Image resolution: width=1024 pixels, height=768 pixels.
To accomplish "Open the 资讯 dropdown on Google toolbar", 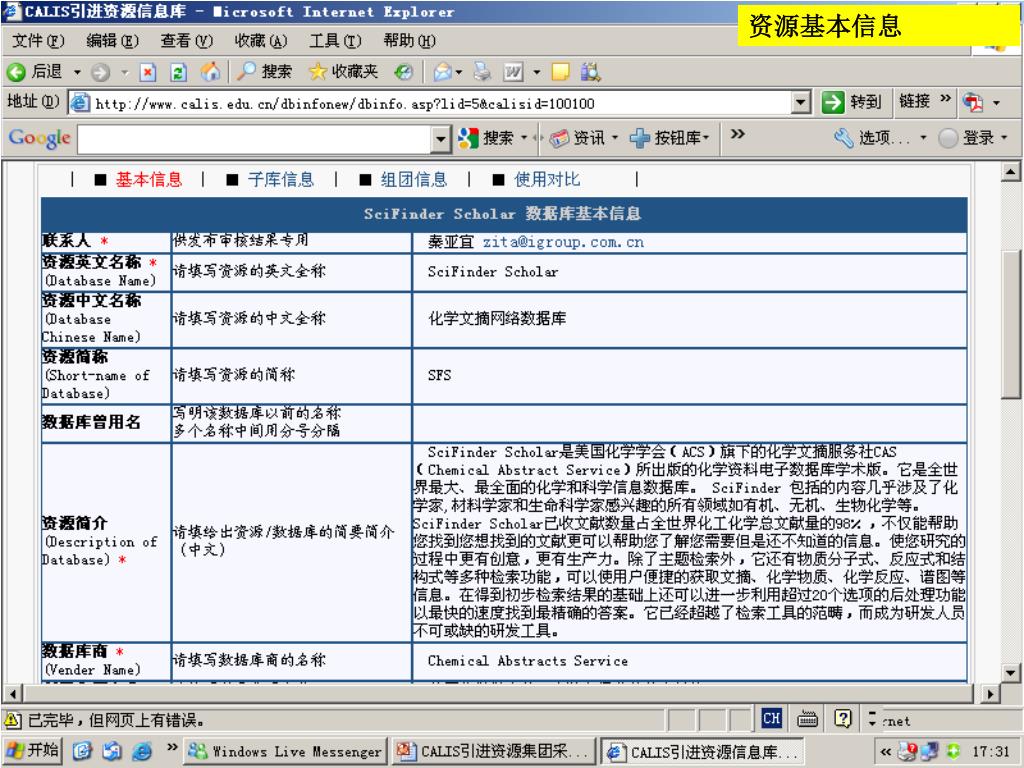I will (x=615, y=138).
